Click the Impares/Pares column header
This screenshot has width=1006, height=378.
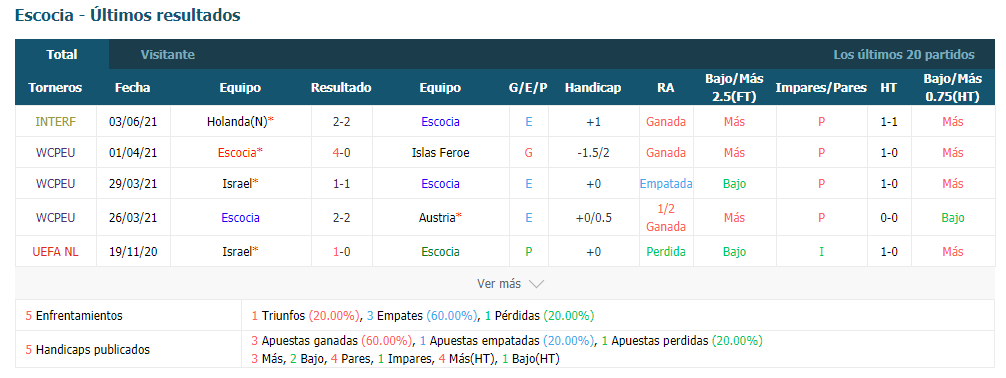[821, 88]
